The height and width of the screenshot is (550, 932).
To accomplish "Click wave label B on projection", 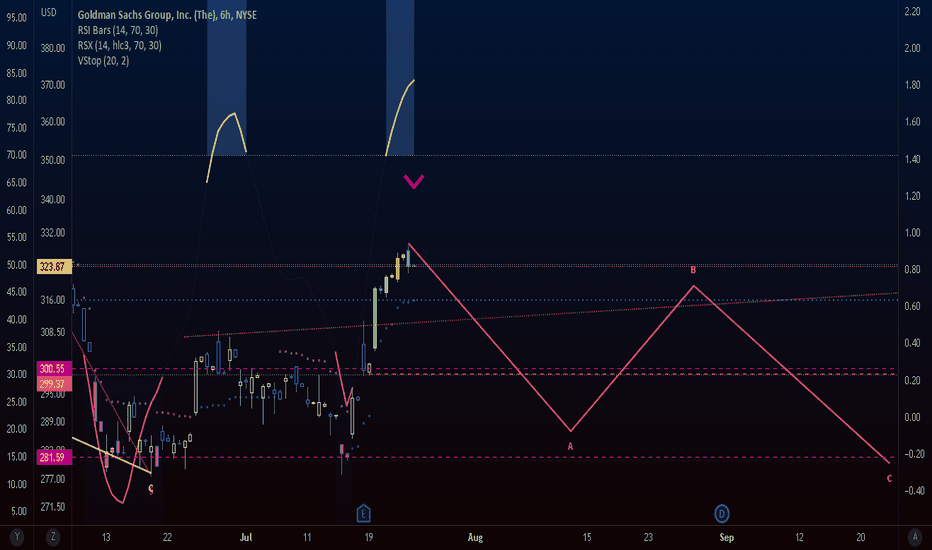I will [x=693, y=270].
